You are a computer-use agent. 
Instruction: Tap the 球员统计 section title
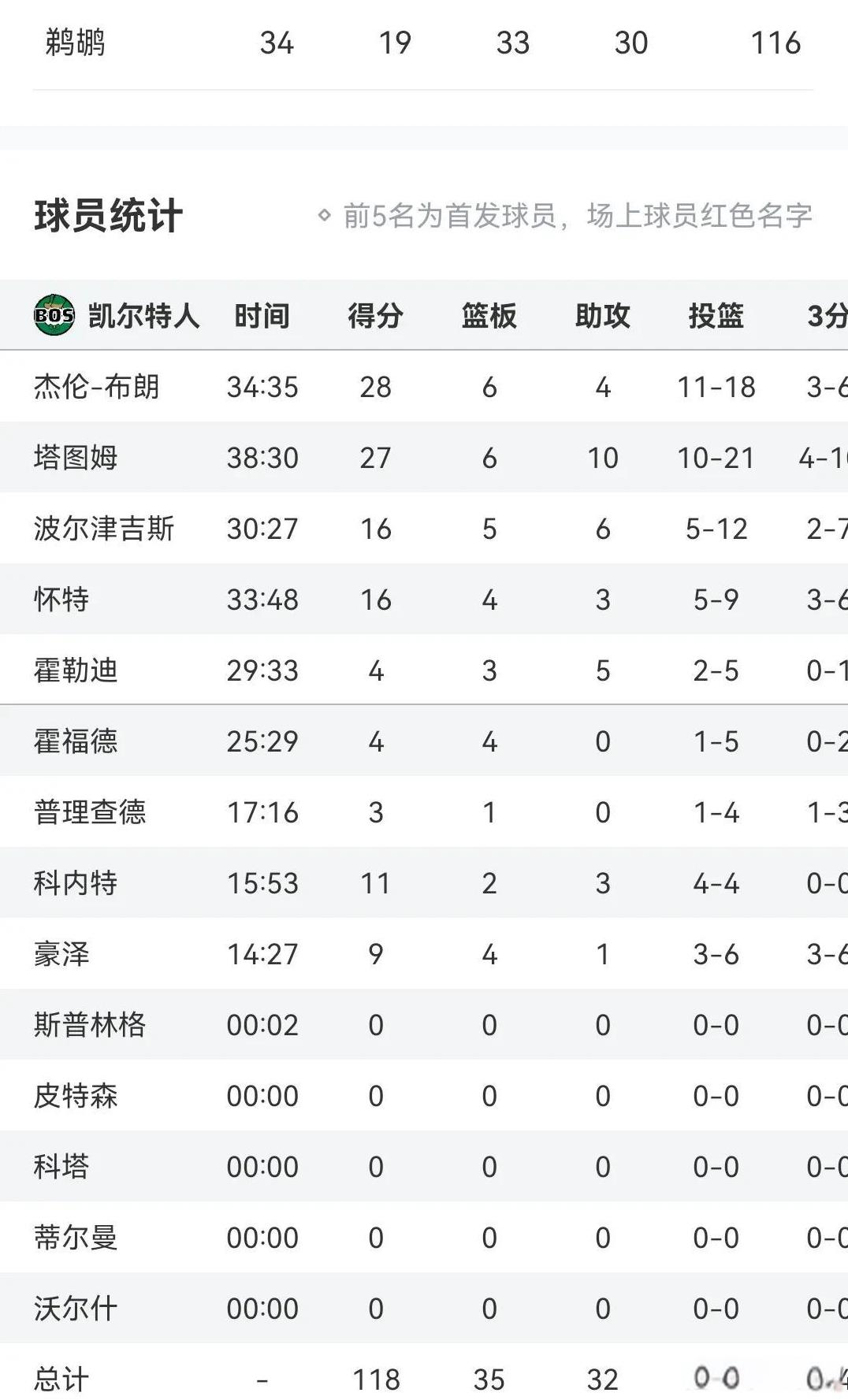108,216
